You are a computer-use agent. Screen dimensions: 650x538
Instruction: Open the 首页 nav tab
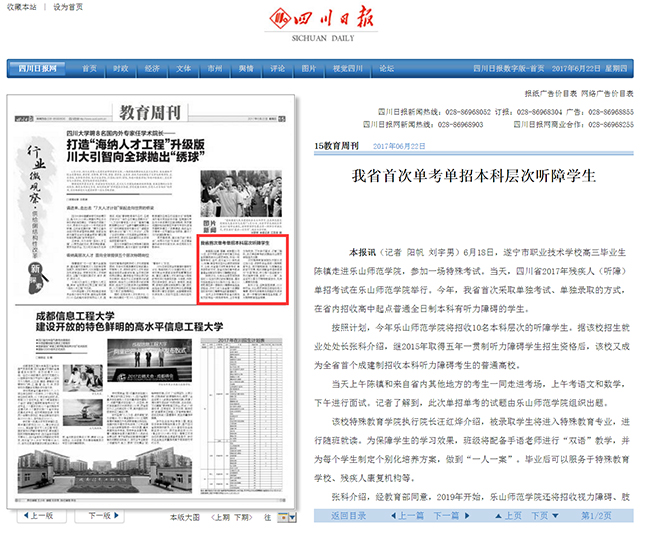(x=90, y=68)
